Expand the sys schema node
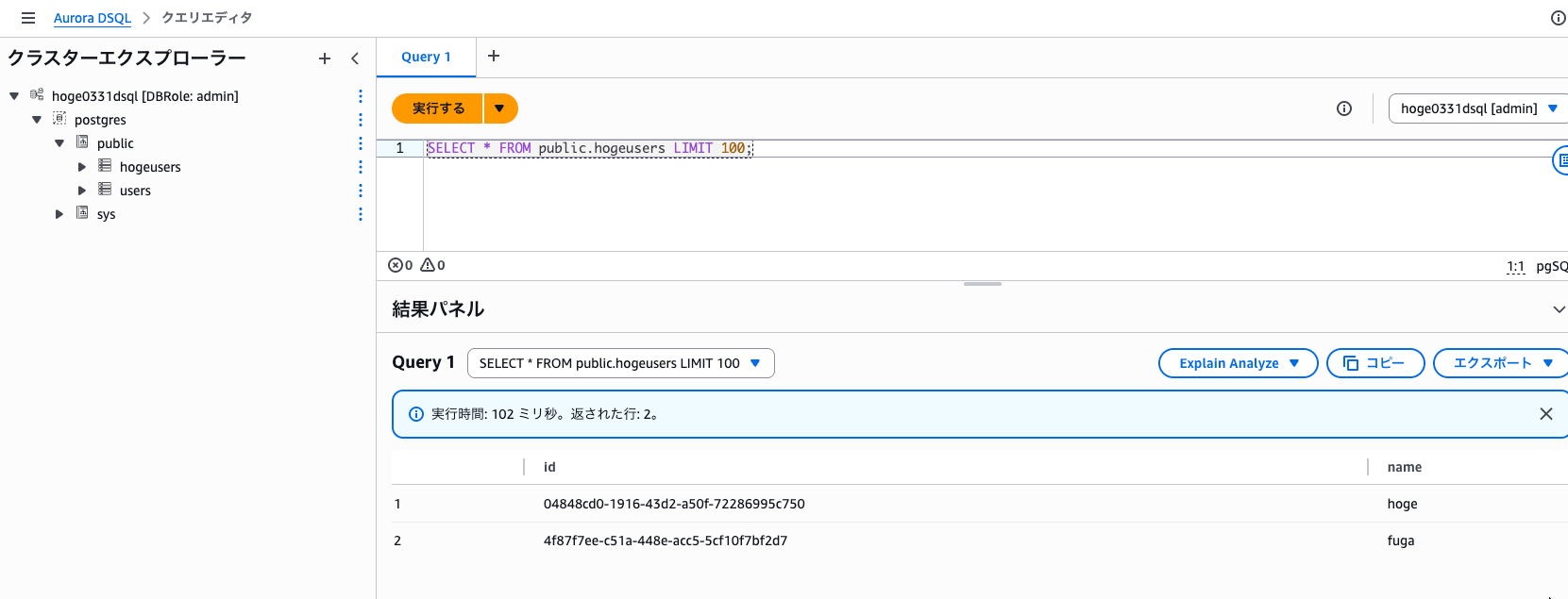The height and width of the screenshot is (599, 1568). pyautogui.click(x=59, y=214)
